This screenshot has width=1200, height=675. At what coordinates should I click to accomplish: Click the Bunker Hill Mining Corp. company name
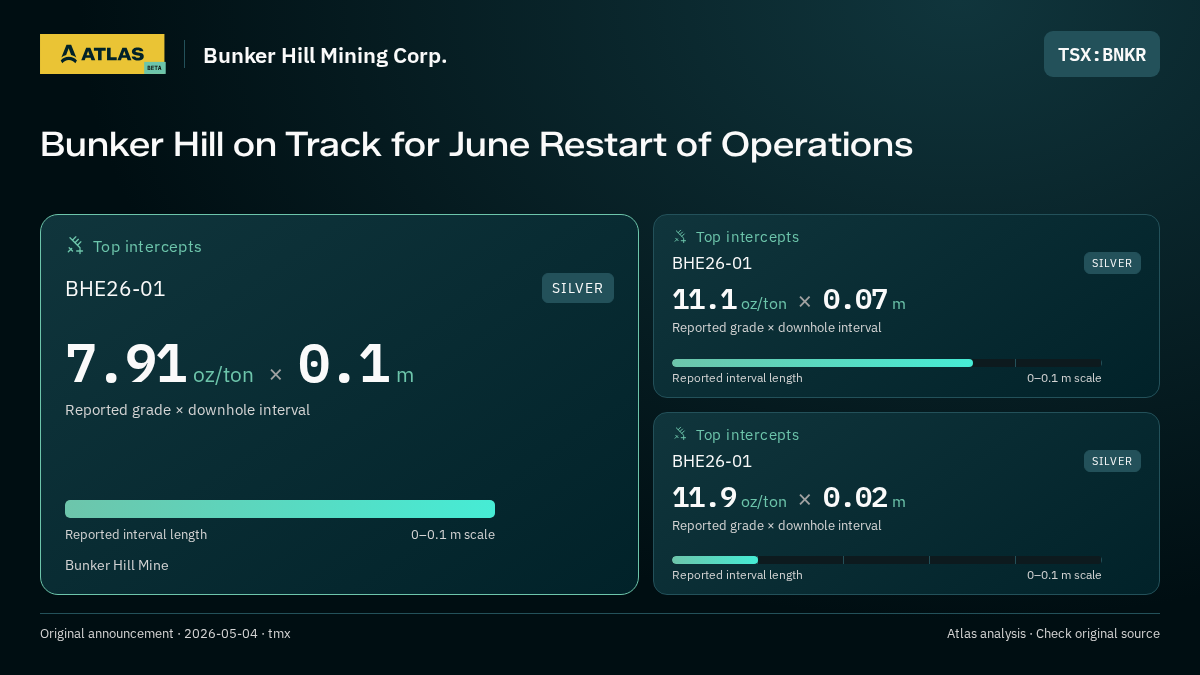click(325, 55)
